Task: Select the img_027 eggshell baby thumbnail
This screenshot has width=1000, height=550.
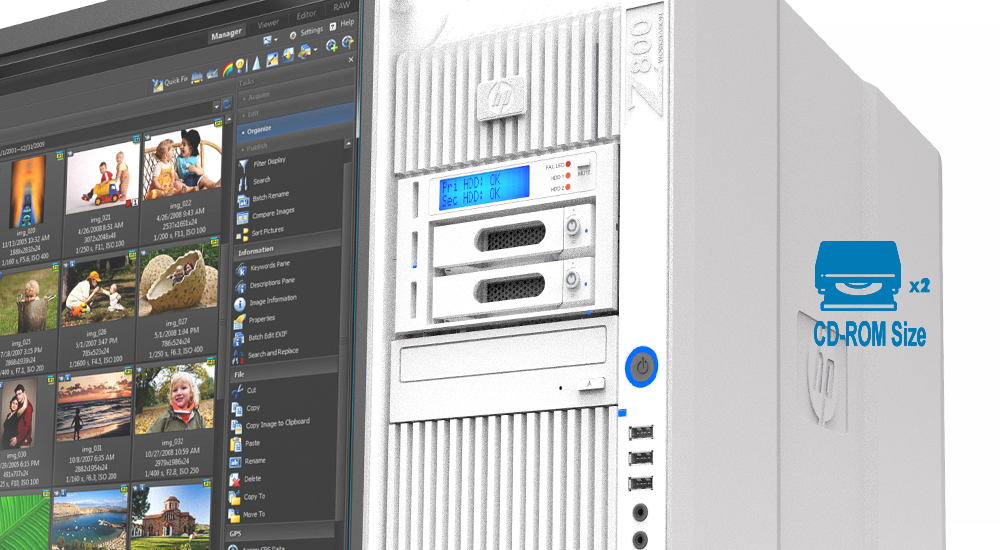Action: point(179,279)
